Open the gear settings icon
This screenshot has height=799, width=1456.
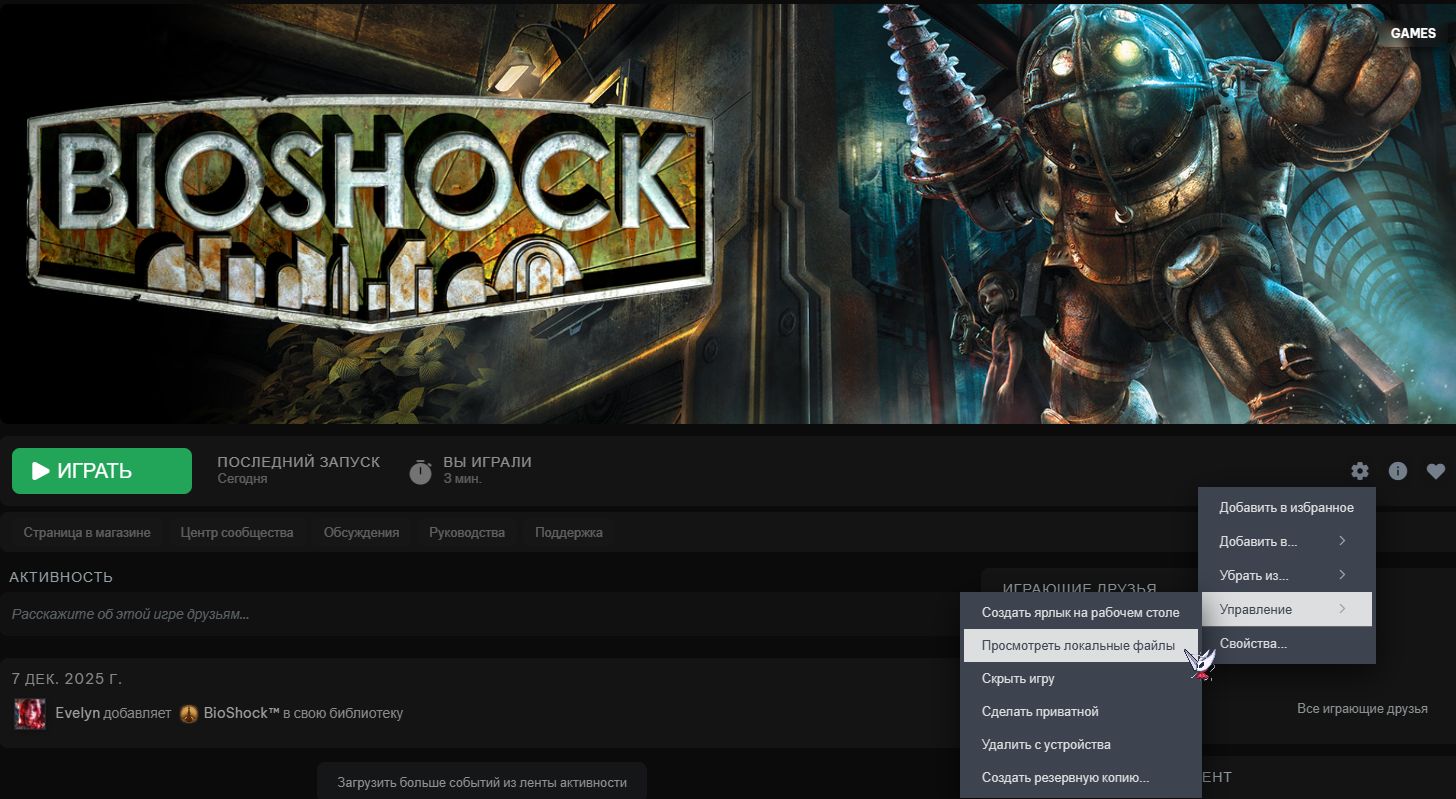[x=1359, y=471]
